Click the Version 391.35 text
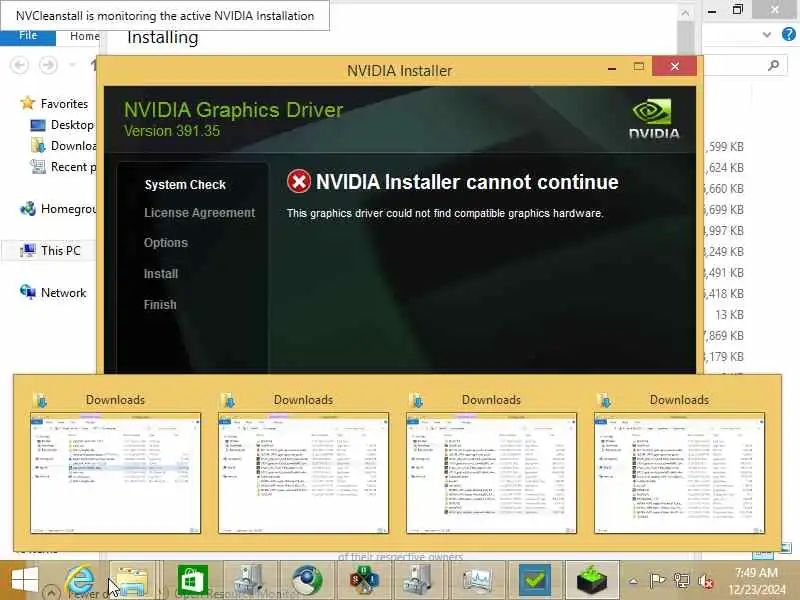800x600 pixels. tap(172, 131)
